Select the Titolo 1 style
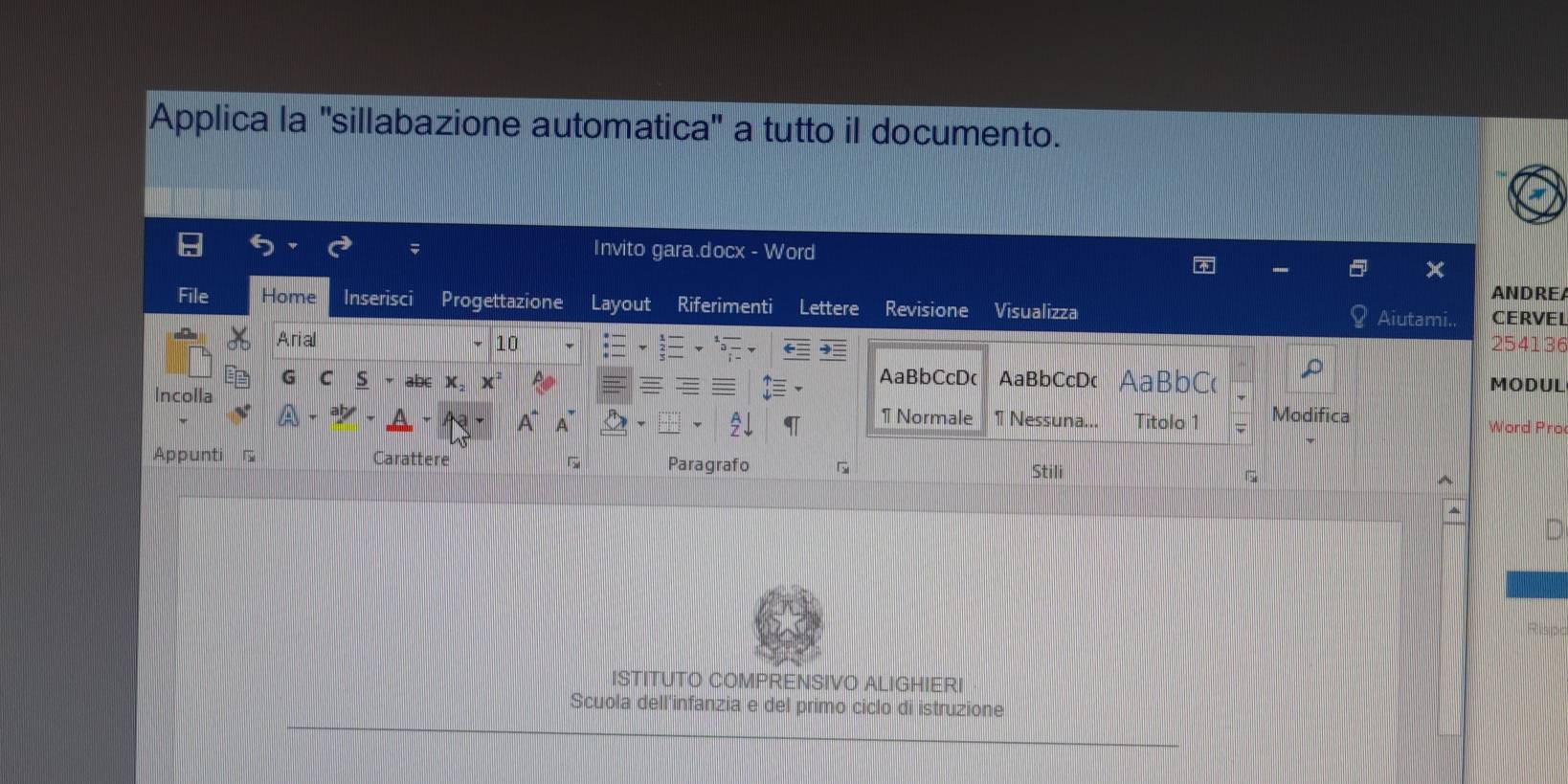 [x=1167, y=398]
